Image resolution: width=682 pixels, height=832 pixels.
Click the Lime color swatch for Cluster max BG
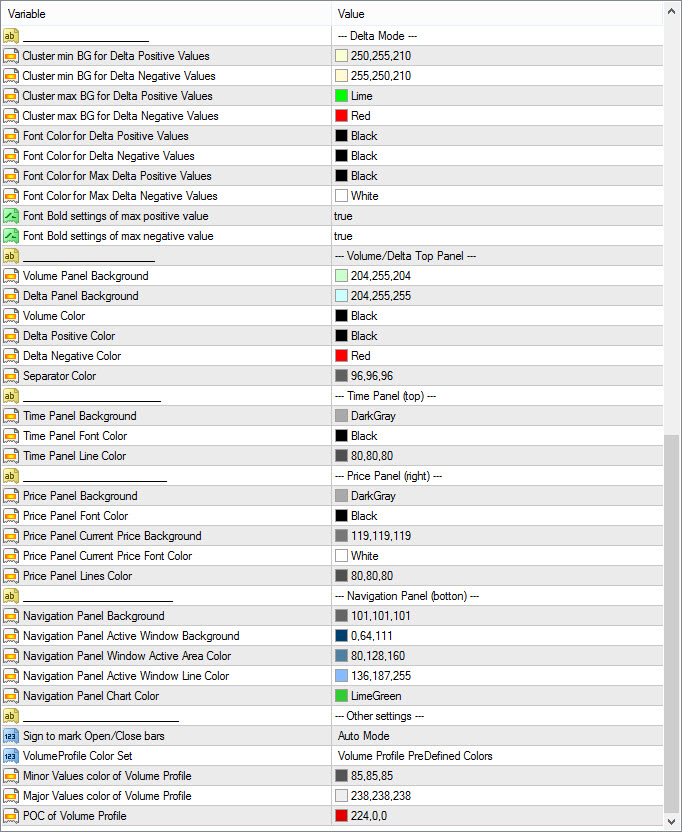342,96
